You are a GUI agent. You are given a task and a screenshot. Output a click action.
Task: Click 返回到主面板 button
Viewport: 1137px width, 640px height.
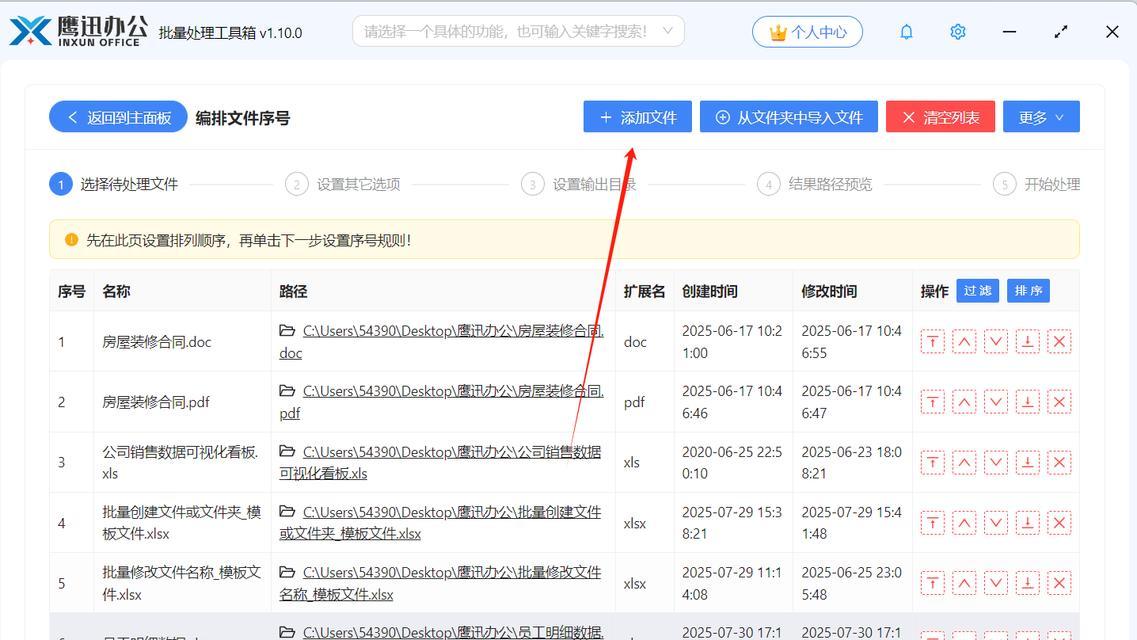[118, 117]
